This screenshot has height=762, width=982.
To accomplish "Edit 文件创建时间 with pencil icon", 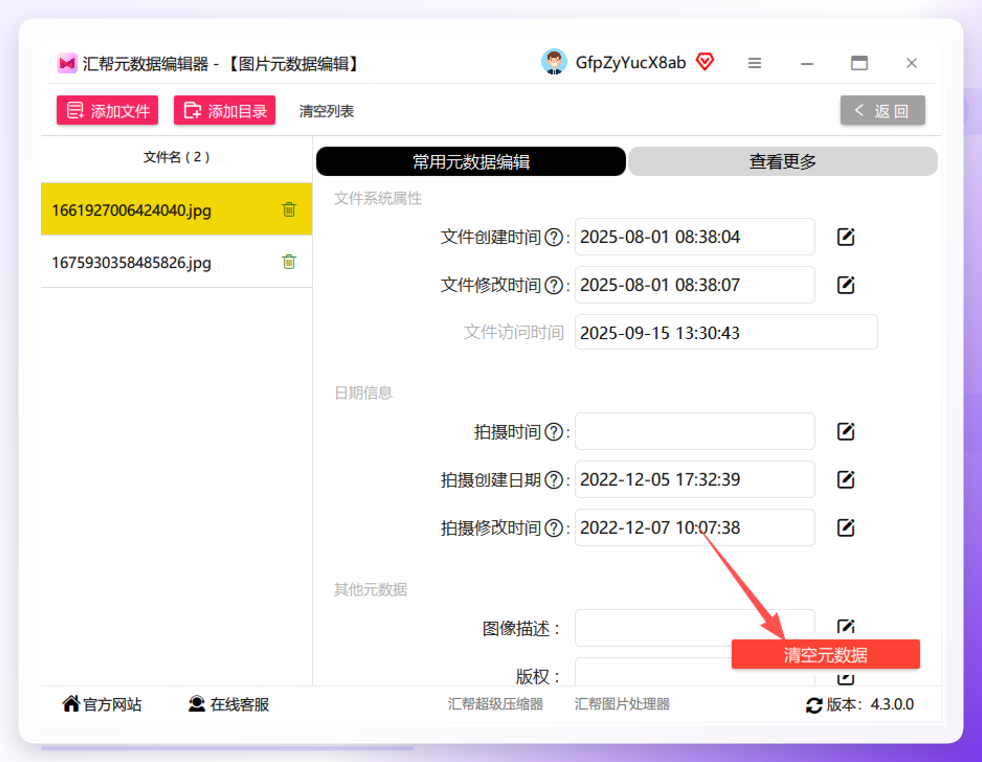I will click(845, 237).
